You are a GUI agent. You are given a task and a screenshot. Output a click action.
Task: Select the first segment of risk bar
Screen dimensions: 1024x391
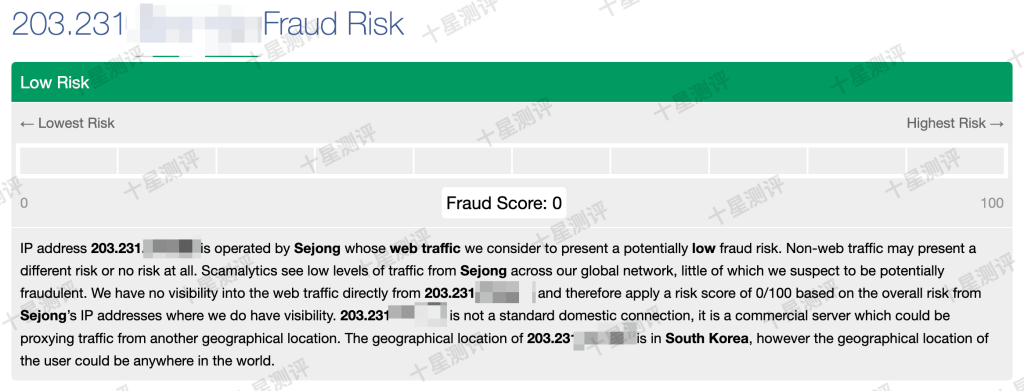point(69,161)
